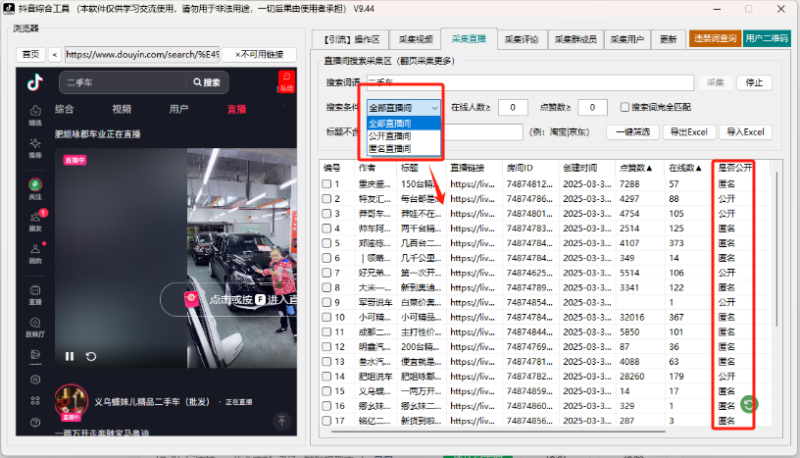This screenshot has width=800, height=458.
Task: Click the 导入Excel button
Action: (745, 132)
